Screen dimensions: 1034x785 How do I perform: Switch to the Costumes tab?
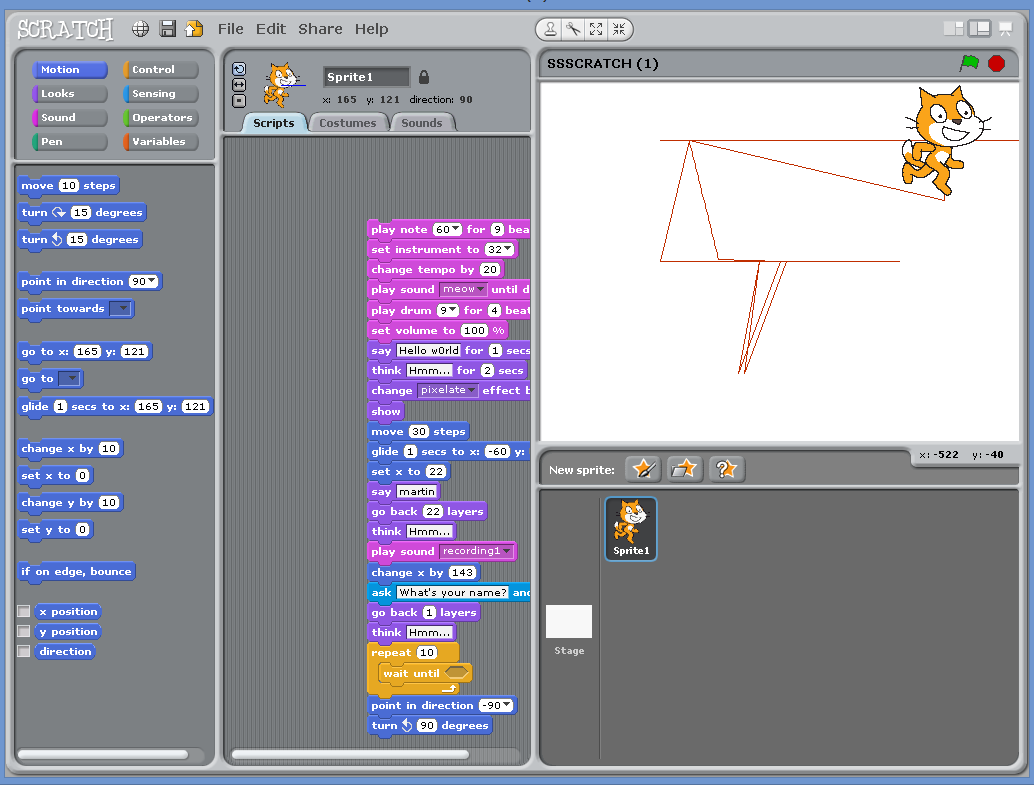[348, 123]
